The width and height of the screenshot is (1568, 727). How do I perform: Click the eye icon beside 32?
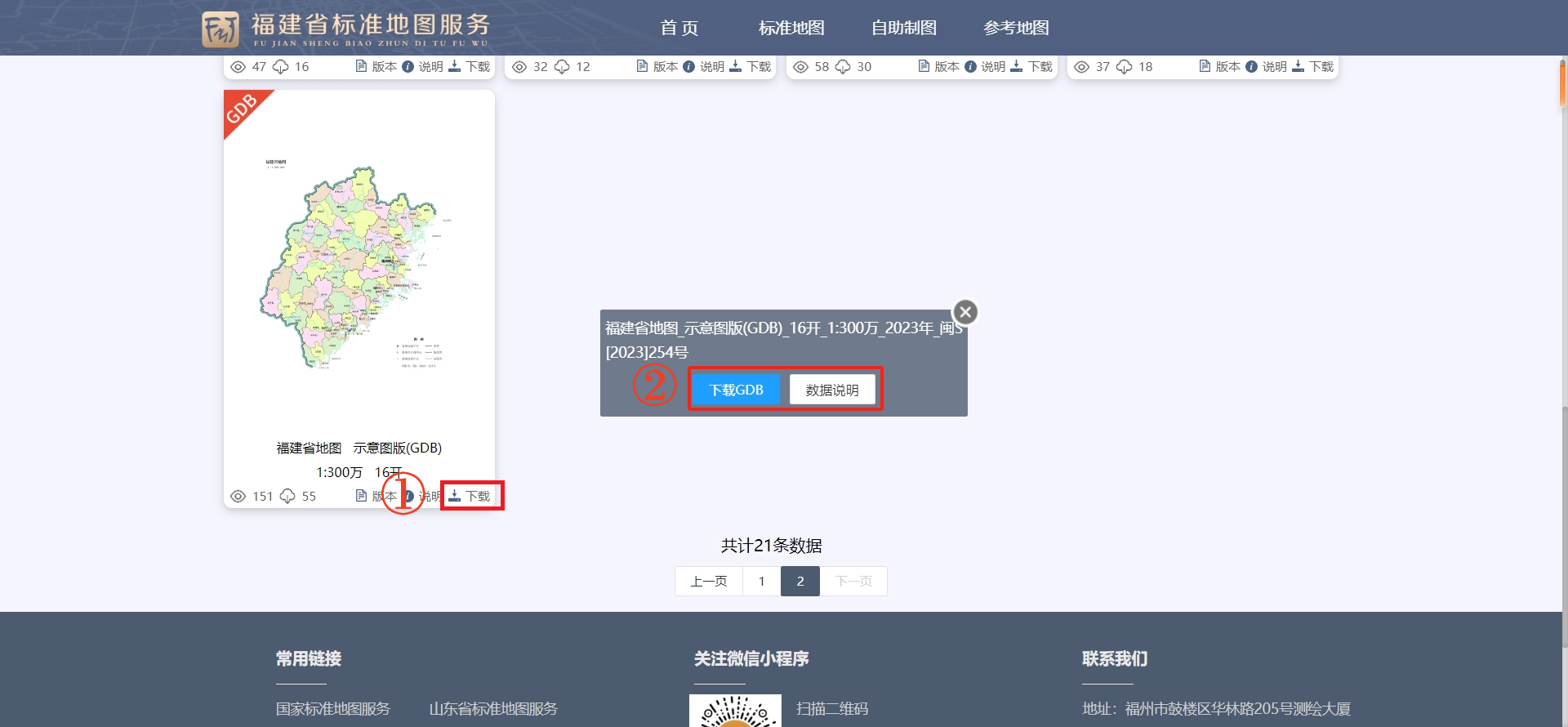pos(519,67)
